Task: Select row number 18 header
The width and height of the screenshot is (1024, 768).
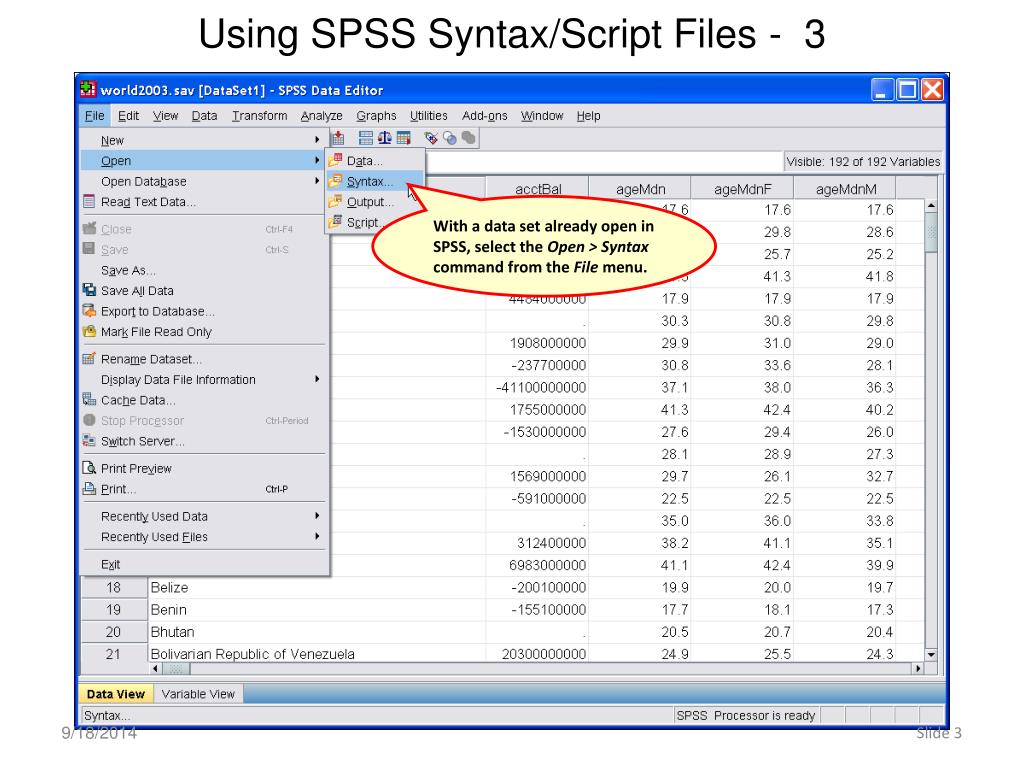Action: pyautogui.click(x=114, y=588)
